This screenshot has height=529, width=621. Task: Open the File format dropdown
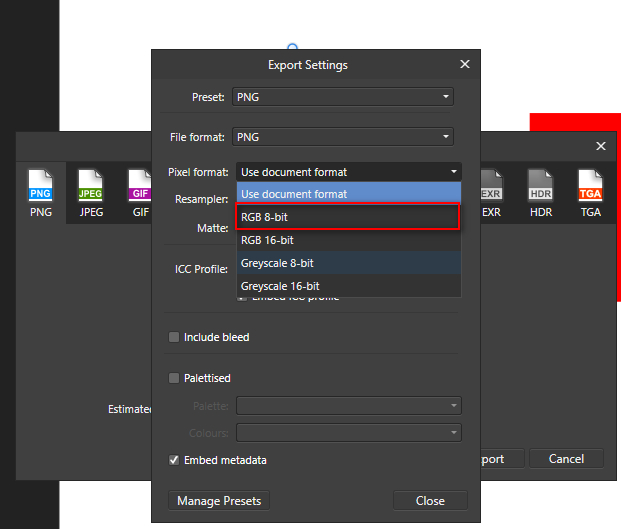343,137
